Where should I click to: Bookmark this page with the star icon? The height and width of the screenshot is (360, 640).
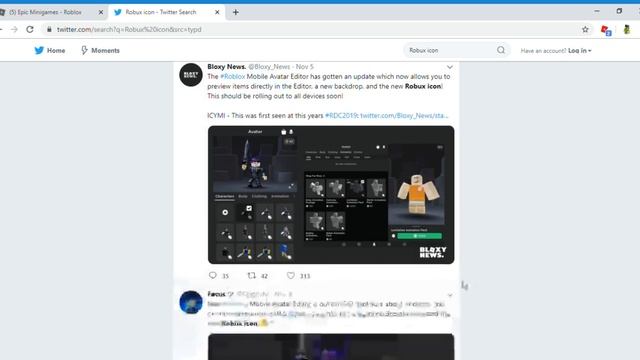585,29
